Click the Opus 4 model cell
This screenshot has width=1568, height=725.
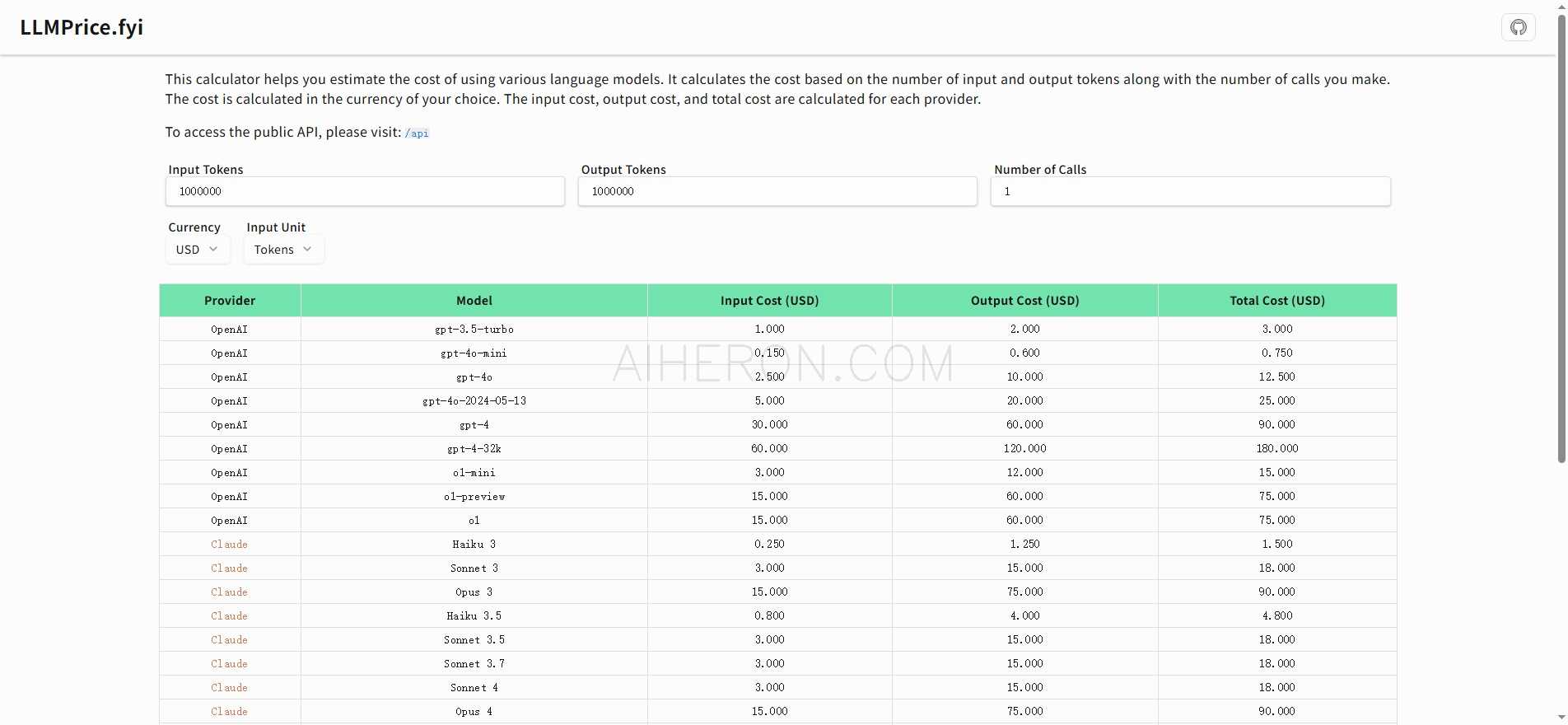pos(474,712)
